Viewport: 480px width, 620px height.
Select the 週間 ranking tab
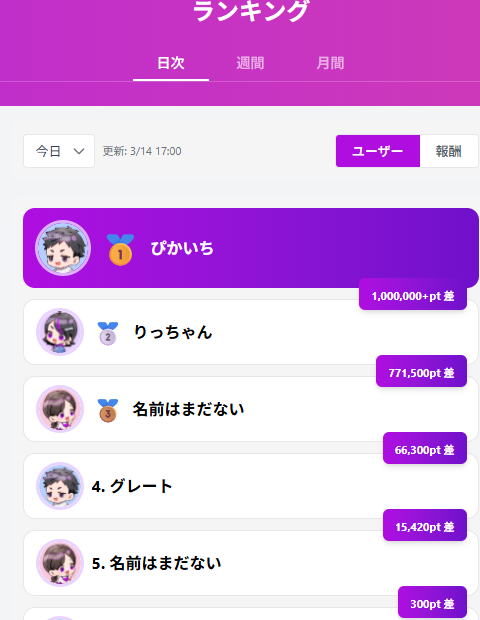coord(250,63)
